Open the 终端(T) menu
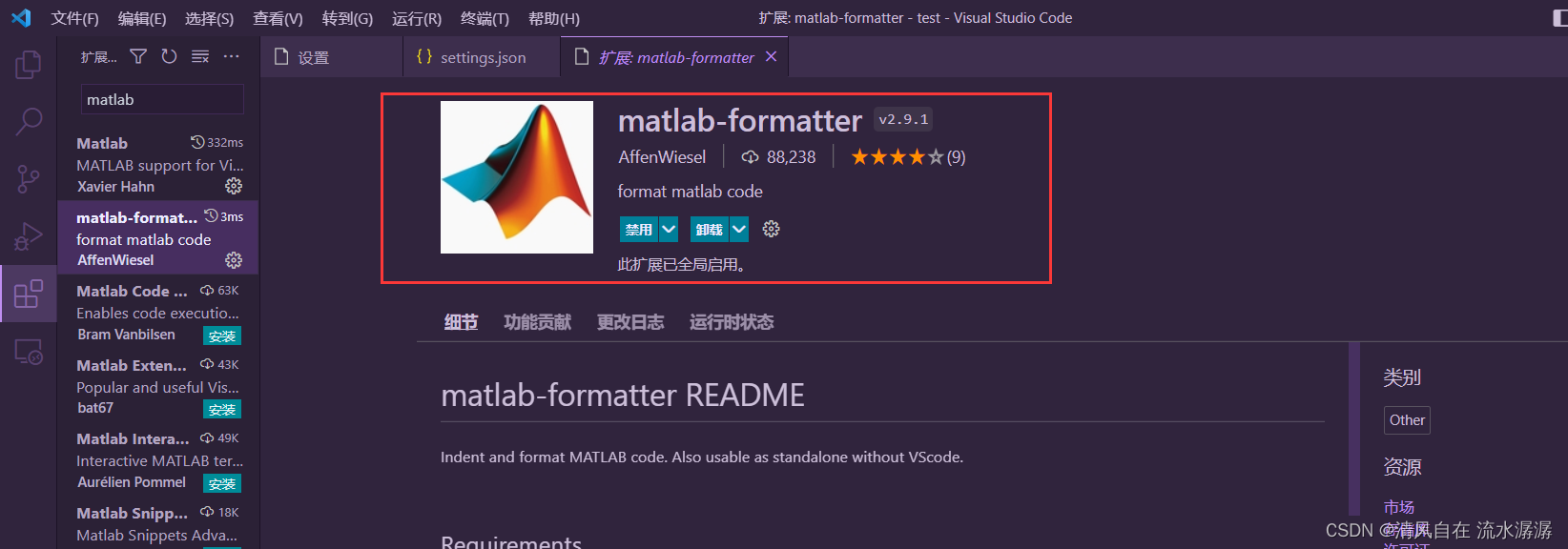 485,18
